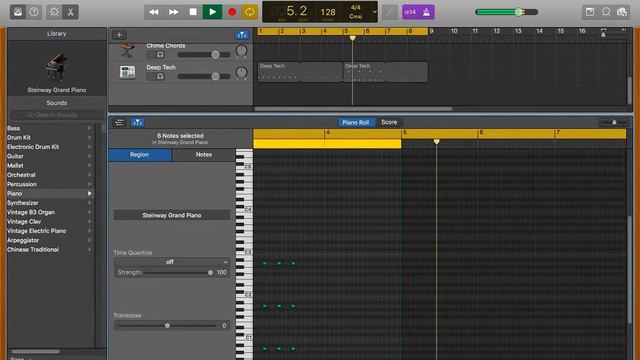Viewport: 640px width, 360px height.
Task: Open the Notes inspector tab
Action: coord(204,155)
